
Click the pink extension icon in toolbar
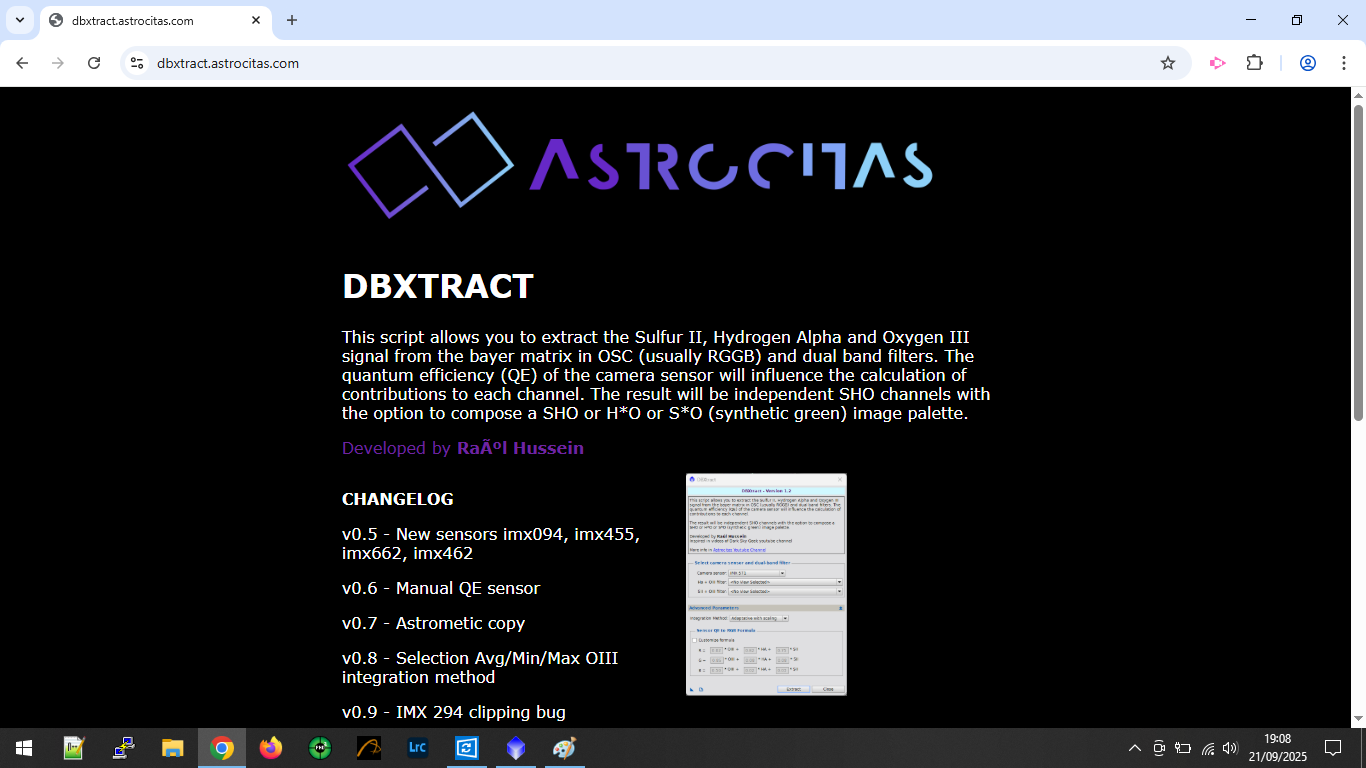point(1217,63)
